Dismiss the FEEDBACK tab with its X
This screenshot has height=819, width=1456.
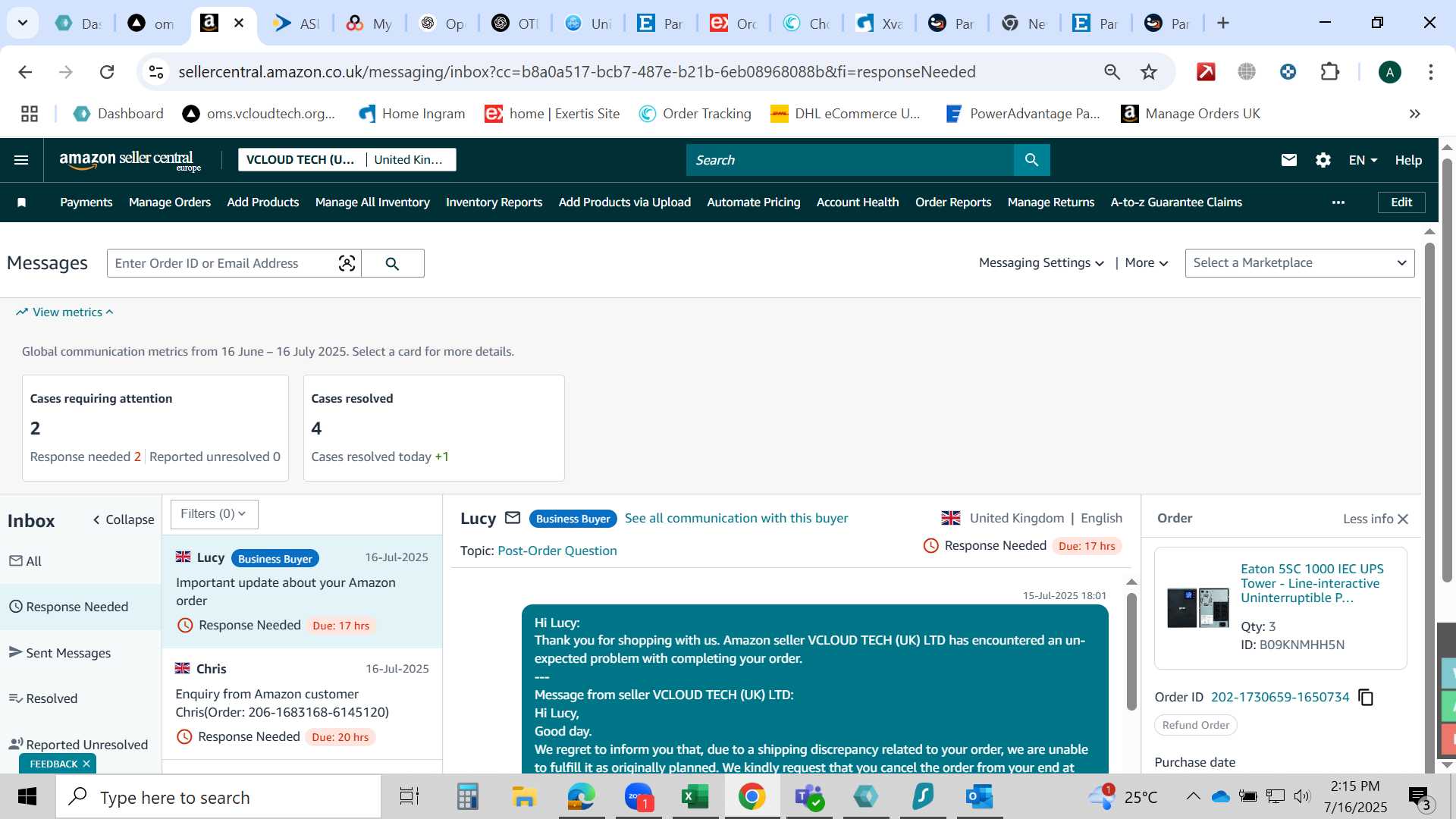(86, 764)
